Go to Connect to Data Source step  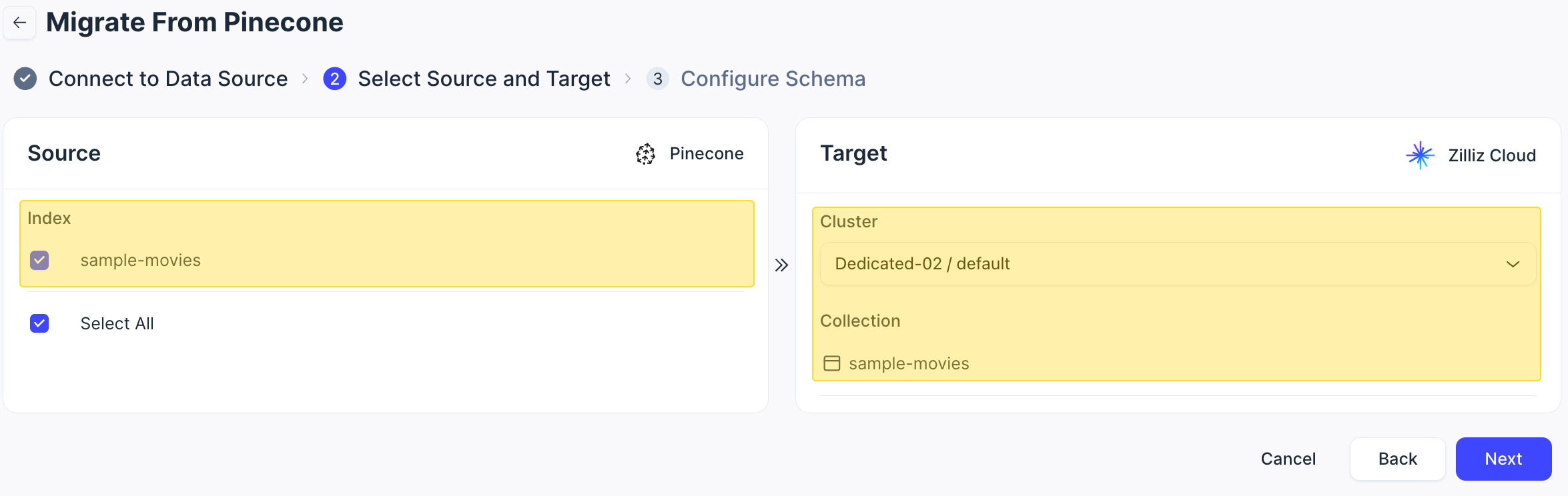pyautogui.click(x=168, y=79)
